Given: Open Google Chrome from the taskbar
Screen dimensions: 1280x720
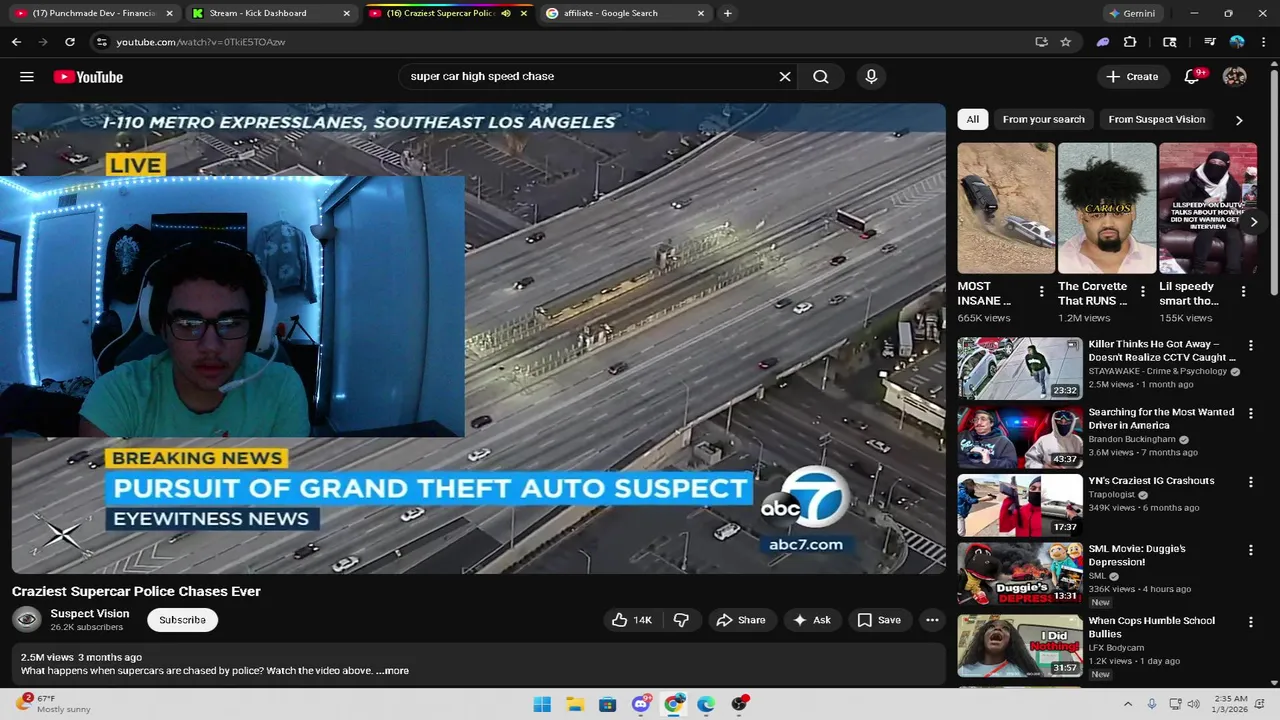Looking at the screenshot, I should point(673,704).
